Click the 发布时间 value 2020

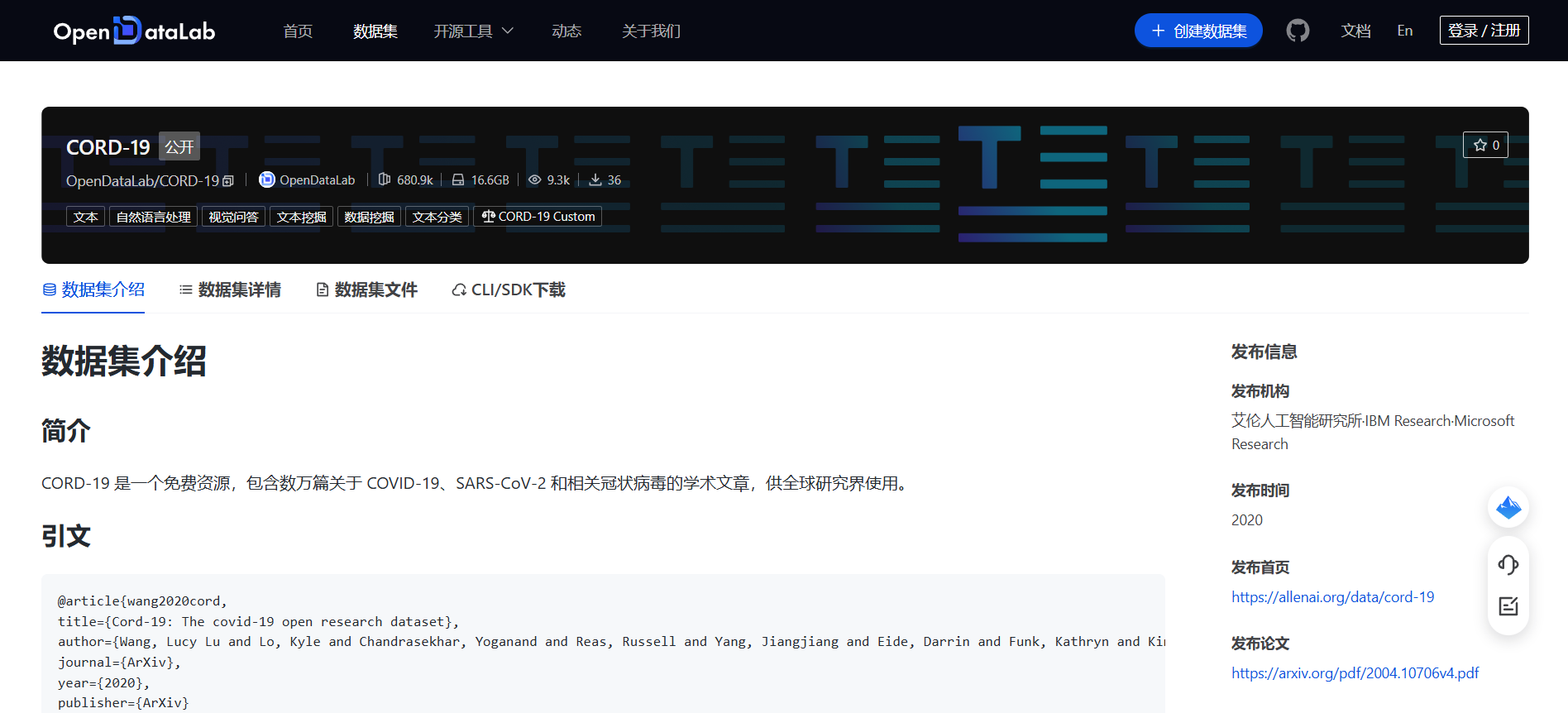click(1247, 520)
